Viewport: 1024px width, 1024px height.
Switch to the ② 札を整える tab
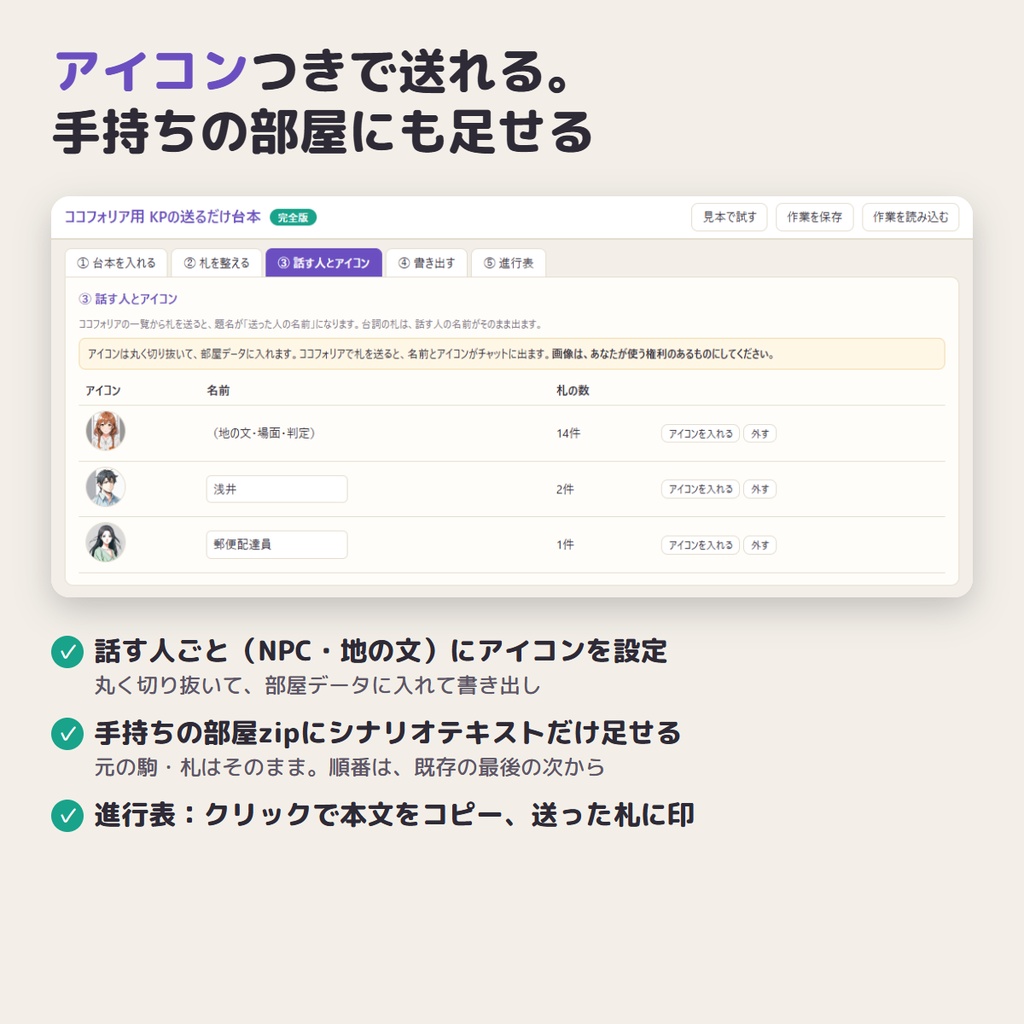pos(217,263)
